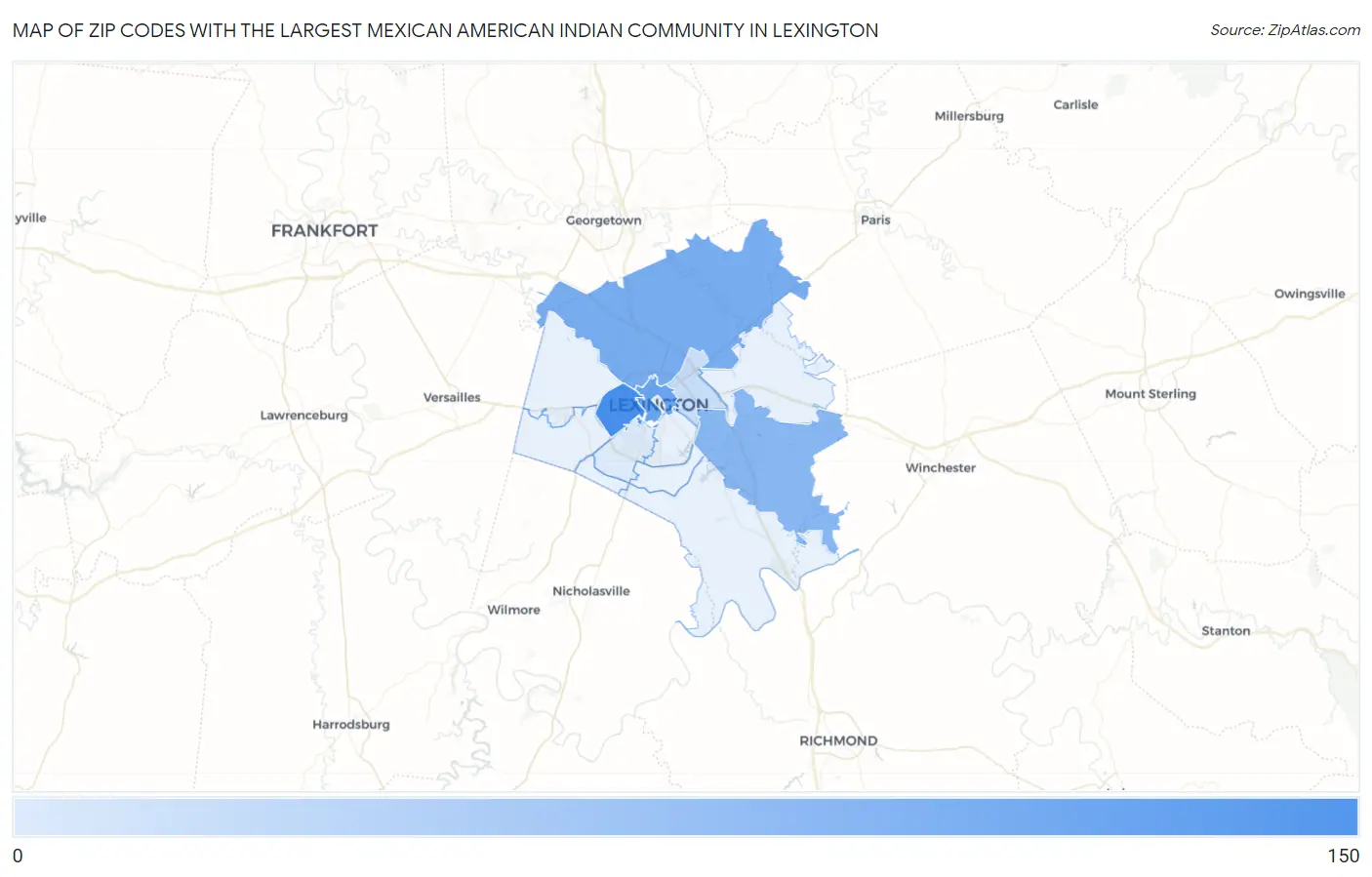Click the large medium-blue northern zip code region
Screen dimensions: 1372x877
[673, 302]
